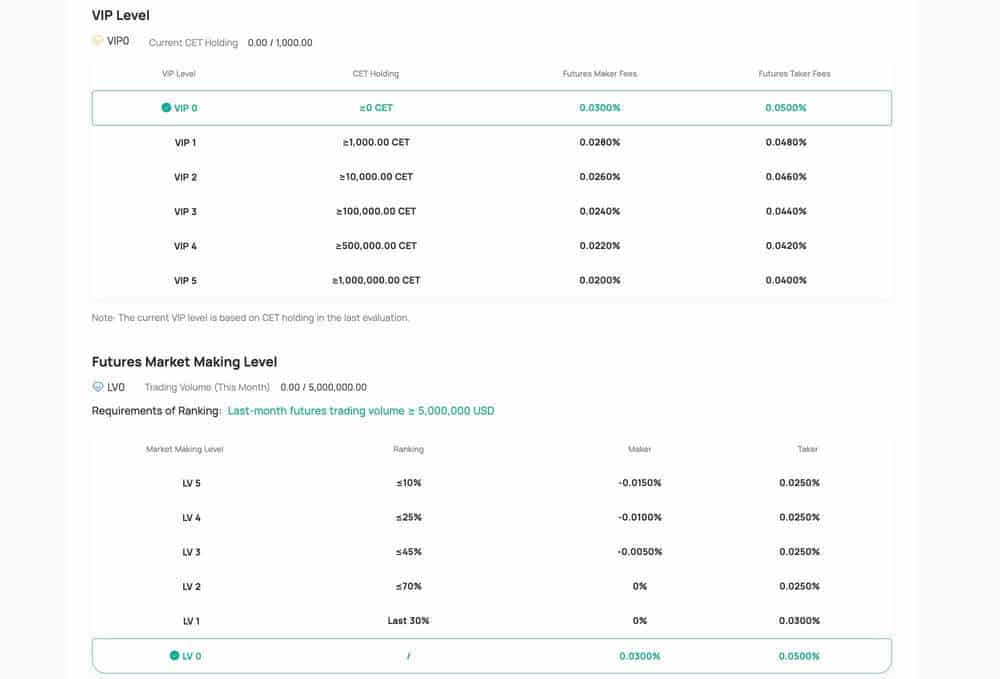Click the ≥10,000.00 CET holding cell

click(x=376, y=177)
